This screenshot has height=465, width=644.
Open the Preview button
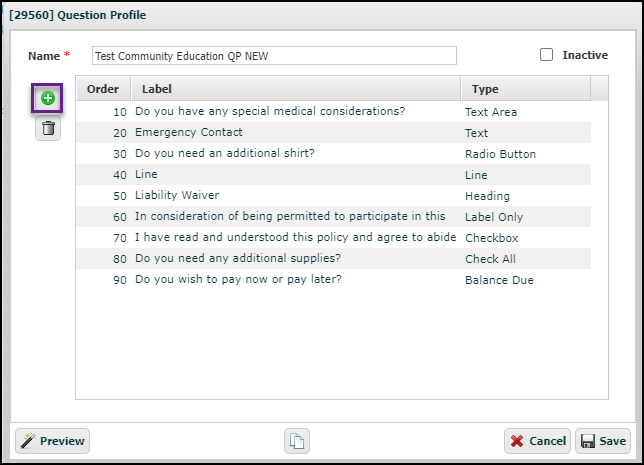click(x=53, y=441)
